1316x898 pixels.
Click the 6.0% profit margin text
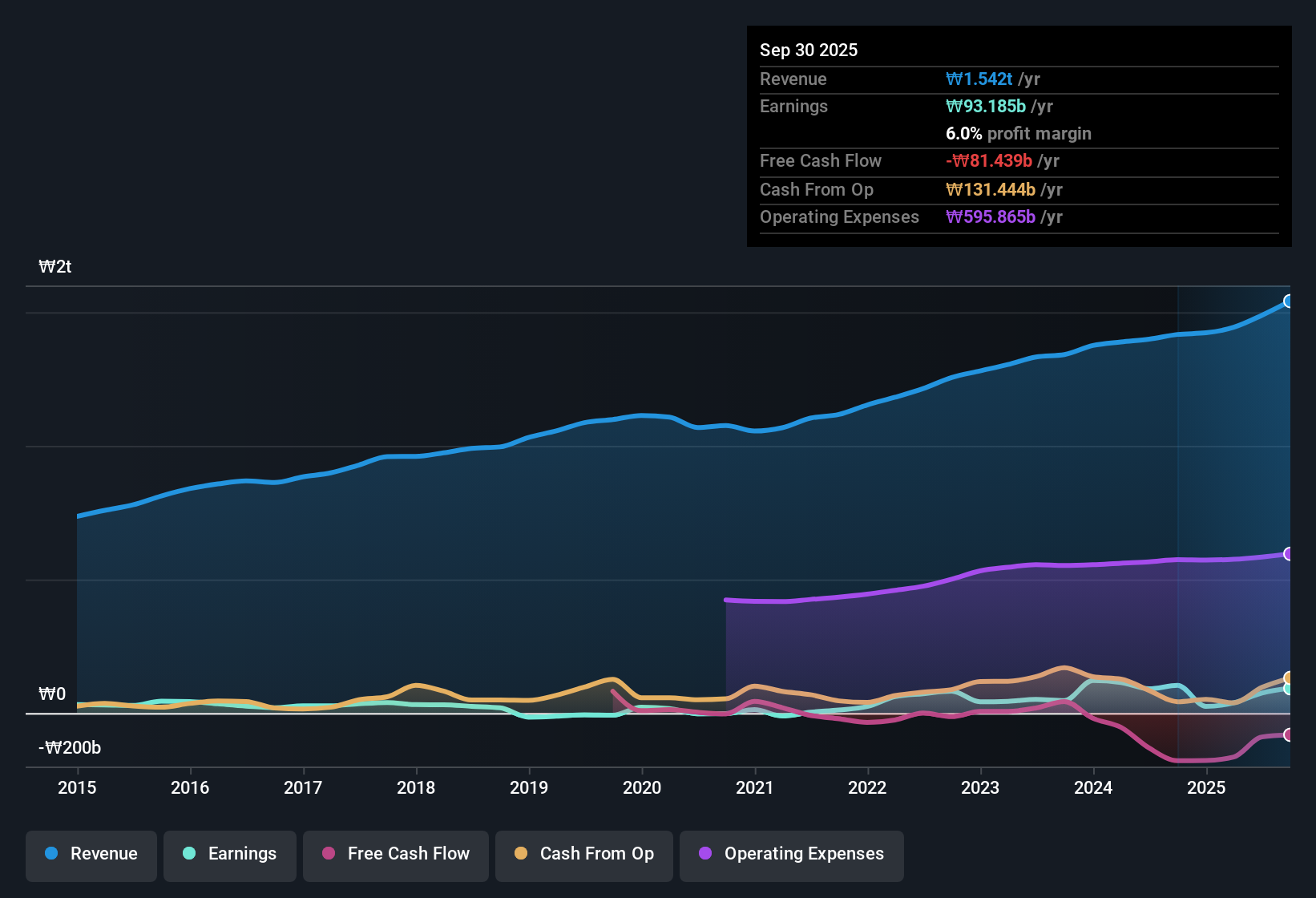(x=1018, y=134)
